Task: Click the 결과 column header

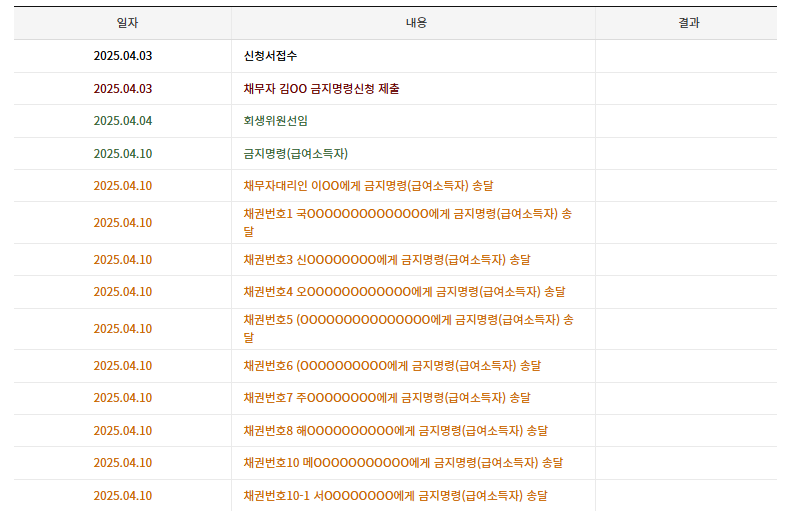Action: tap(689, 23)
